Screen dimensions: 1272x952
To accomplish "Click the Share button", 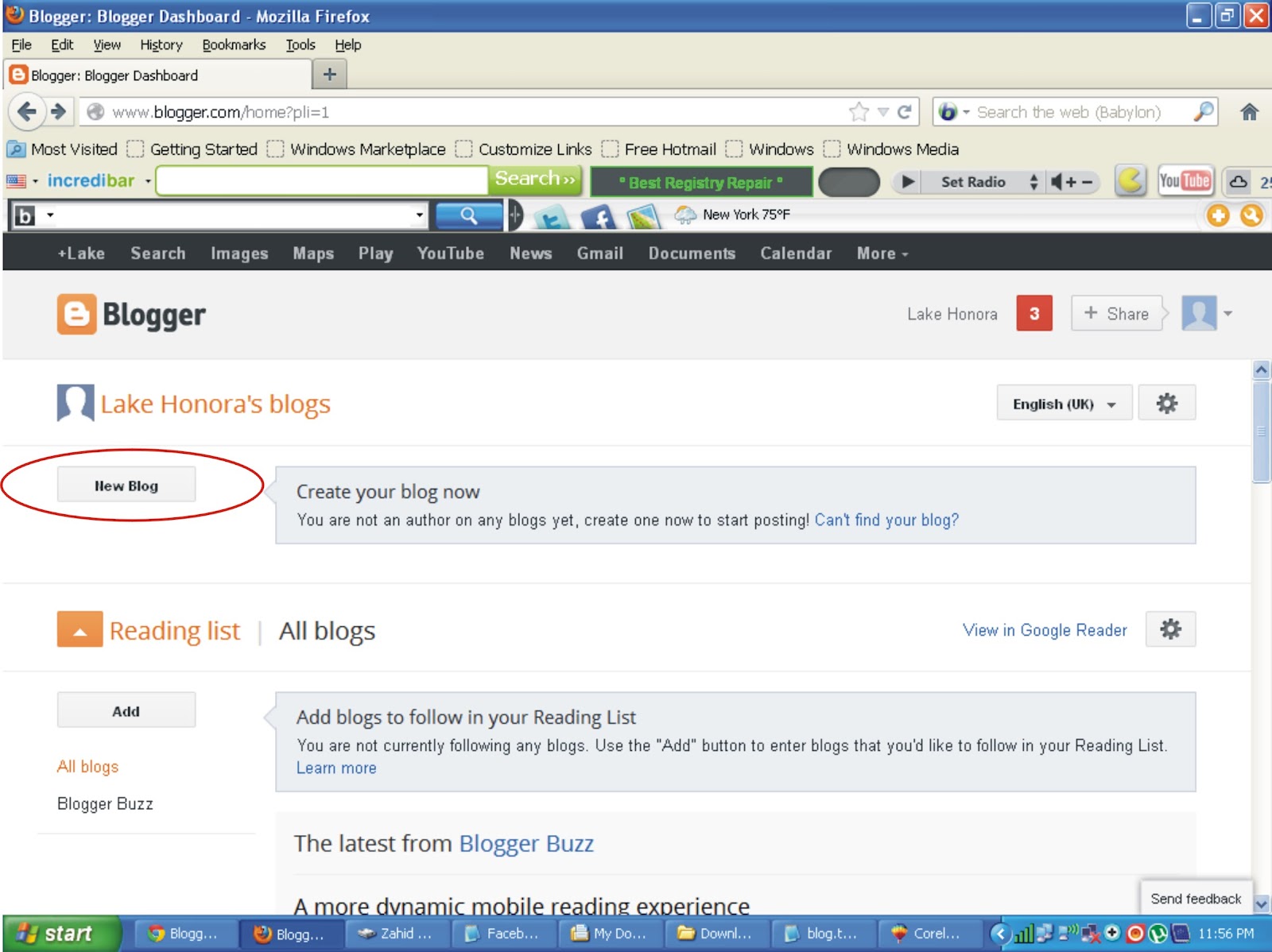I will point(1116,313).
